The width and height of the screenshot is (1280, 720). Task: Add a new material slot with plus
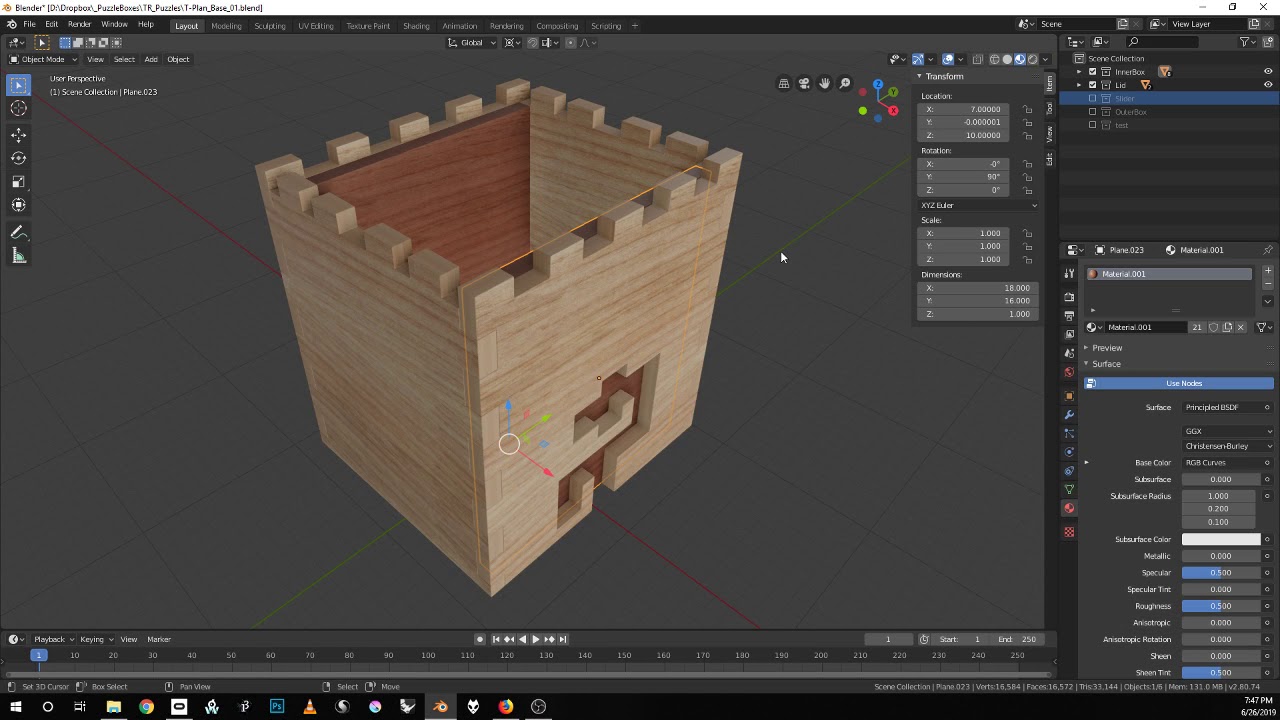(x=1268, y=271)
